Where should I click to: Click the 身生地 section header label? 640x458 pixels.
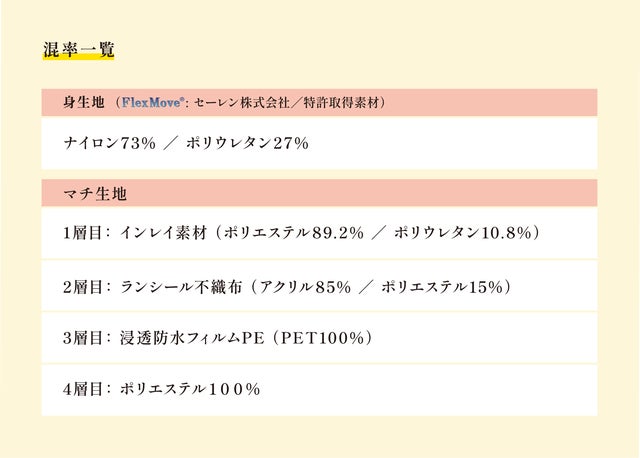coord(83,102)
